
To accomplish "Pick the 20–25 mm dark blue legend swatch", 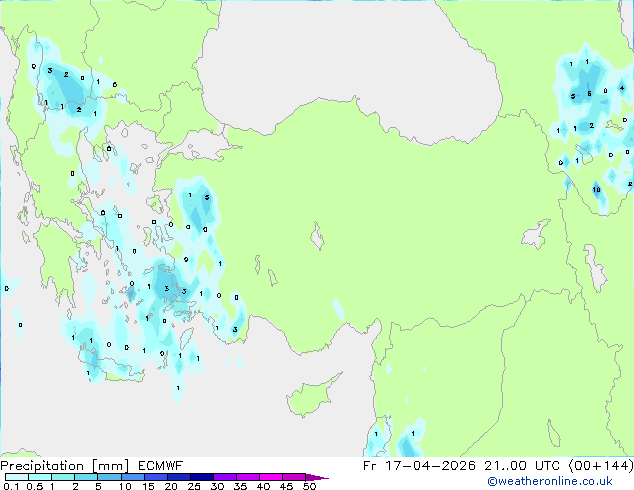I will coord(178,477).
